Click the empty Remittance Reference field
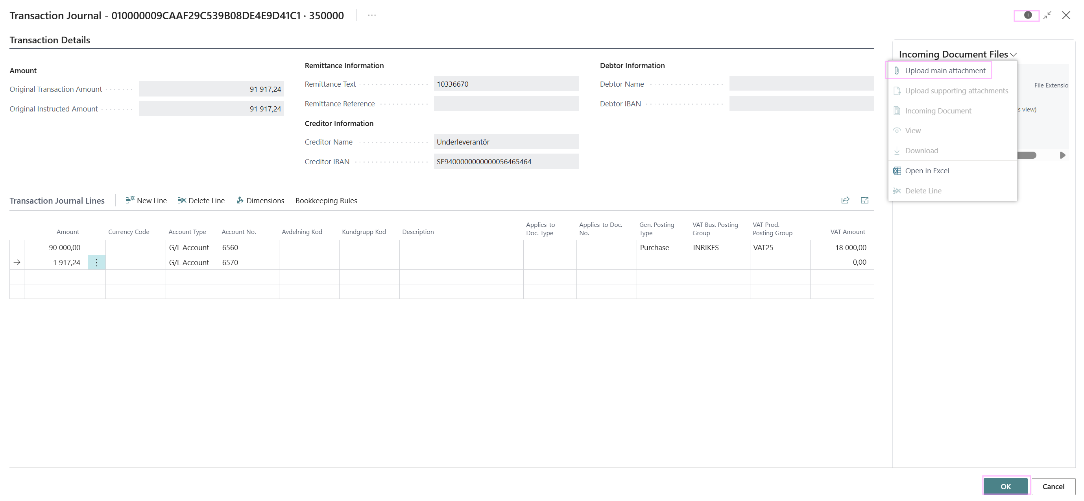Screen dimensions: 1084x501 [506, 104]
